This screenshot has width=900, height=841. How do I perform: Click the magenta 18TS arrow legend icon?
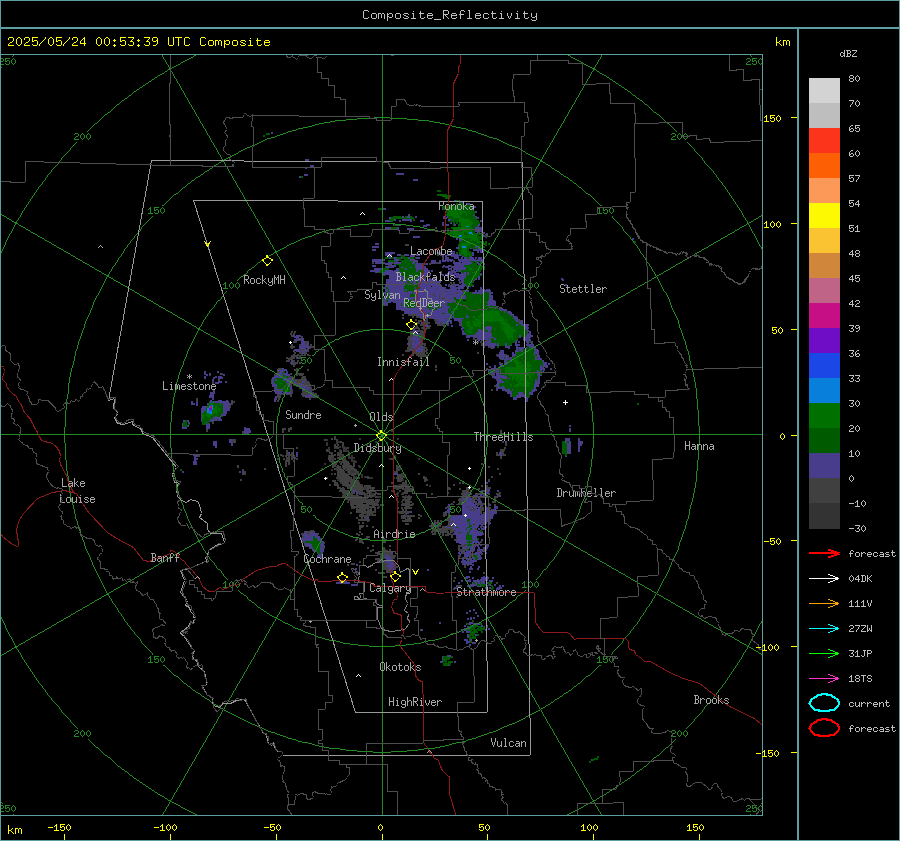tap(824, 679)
